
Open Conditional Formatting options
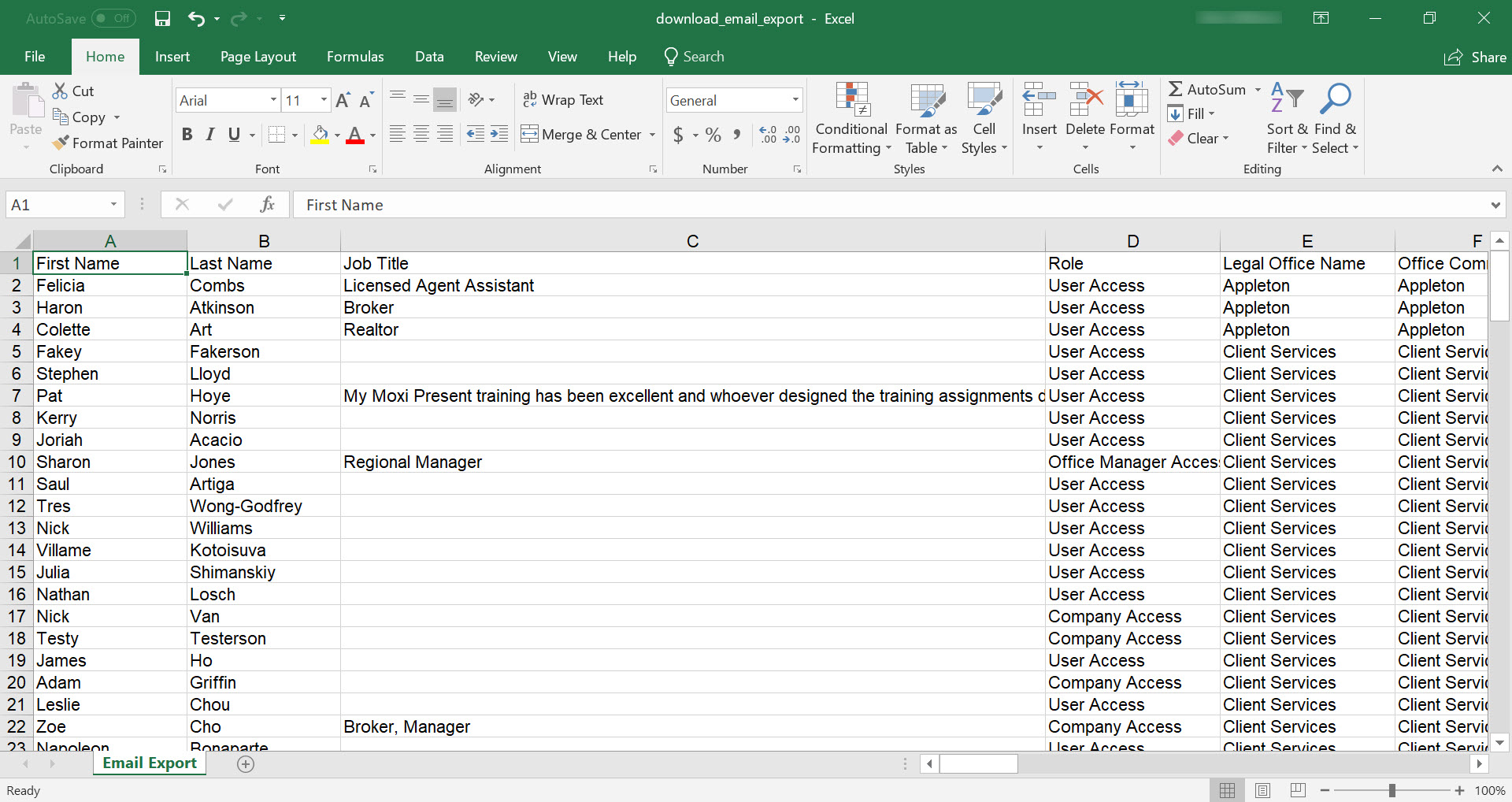851,118
